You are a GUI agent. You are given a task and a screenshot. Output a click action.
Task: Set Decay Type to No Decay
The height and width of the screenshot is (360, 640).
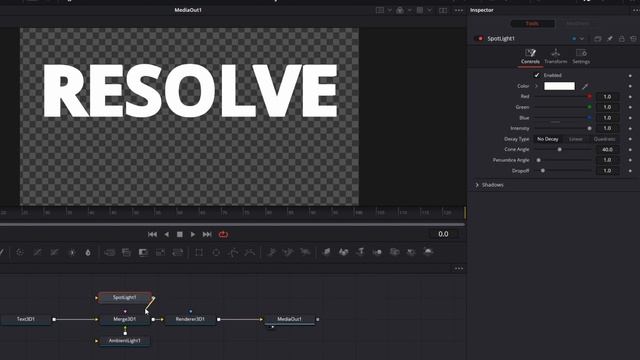(547, 139)
